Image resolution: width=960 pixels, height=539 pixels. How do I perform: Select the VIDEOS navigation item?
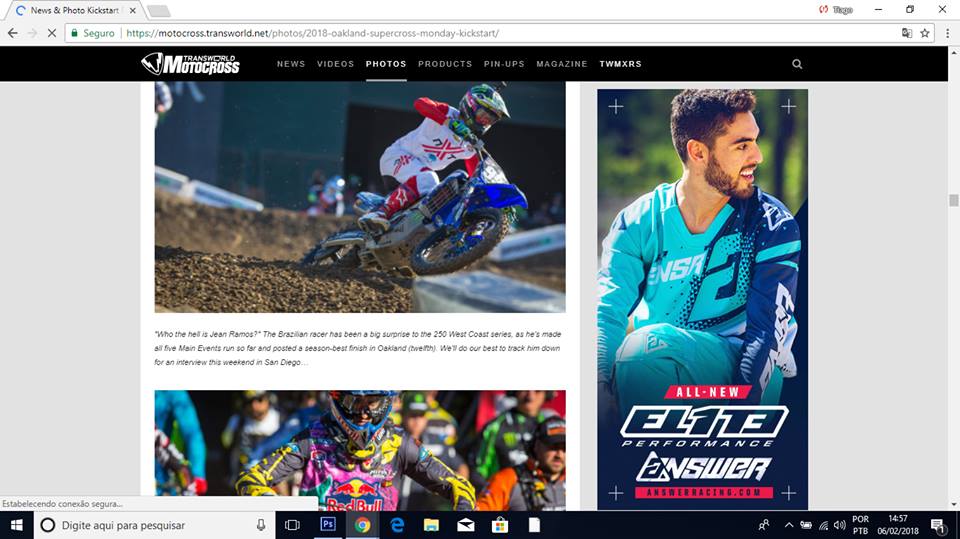pyautogui.click(x=336, y=64)
